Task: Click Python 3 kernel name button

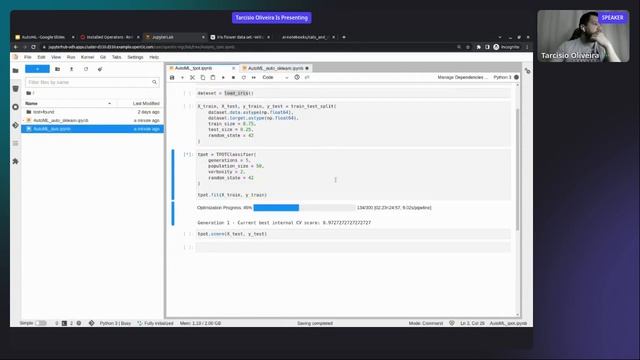Action: pyautogui.click(x=502, y=77)
